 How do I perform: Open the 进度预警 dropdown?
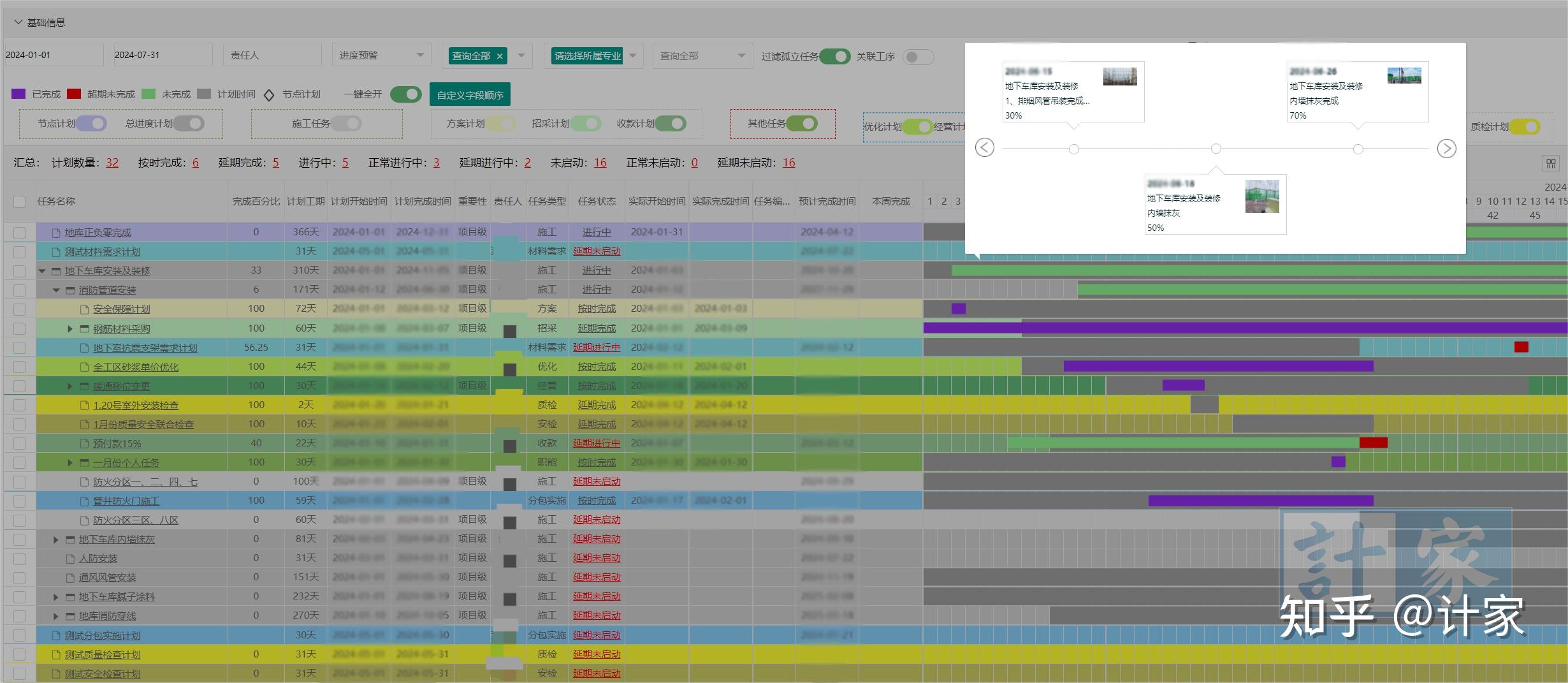click(382, 55)
